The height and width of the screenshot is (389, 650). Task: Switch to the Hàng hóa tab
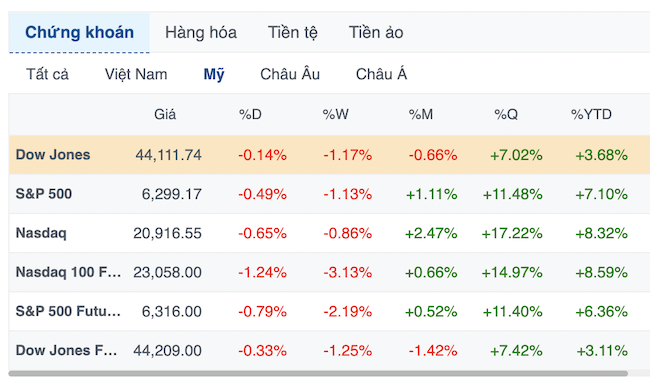[x=201, y=32]
